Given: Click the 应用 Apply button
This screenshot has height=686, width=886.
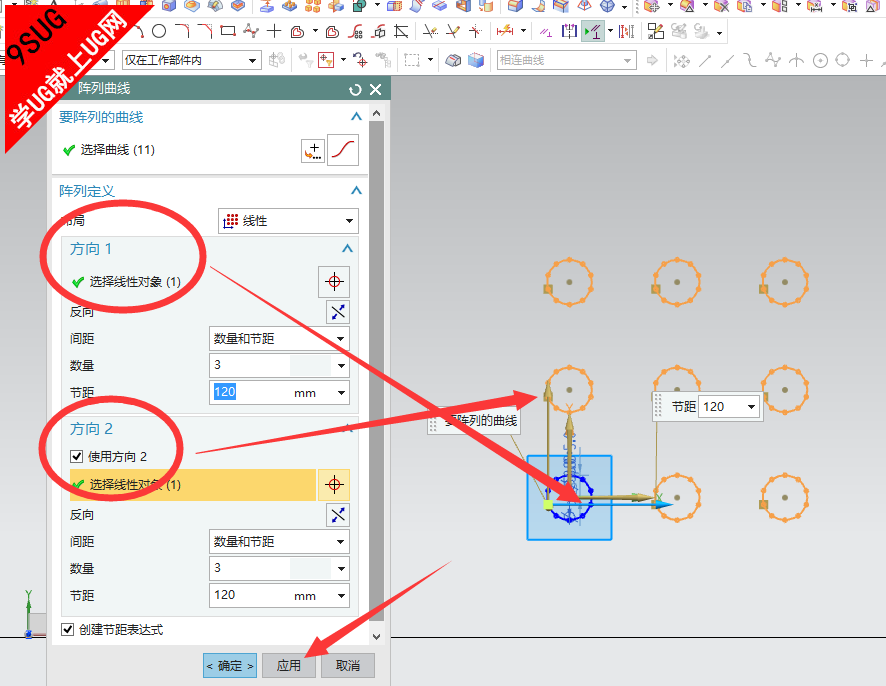Looking at the screenshot, I should pos(289,666).
